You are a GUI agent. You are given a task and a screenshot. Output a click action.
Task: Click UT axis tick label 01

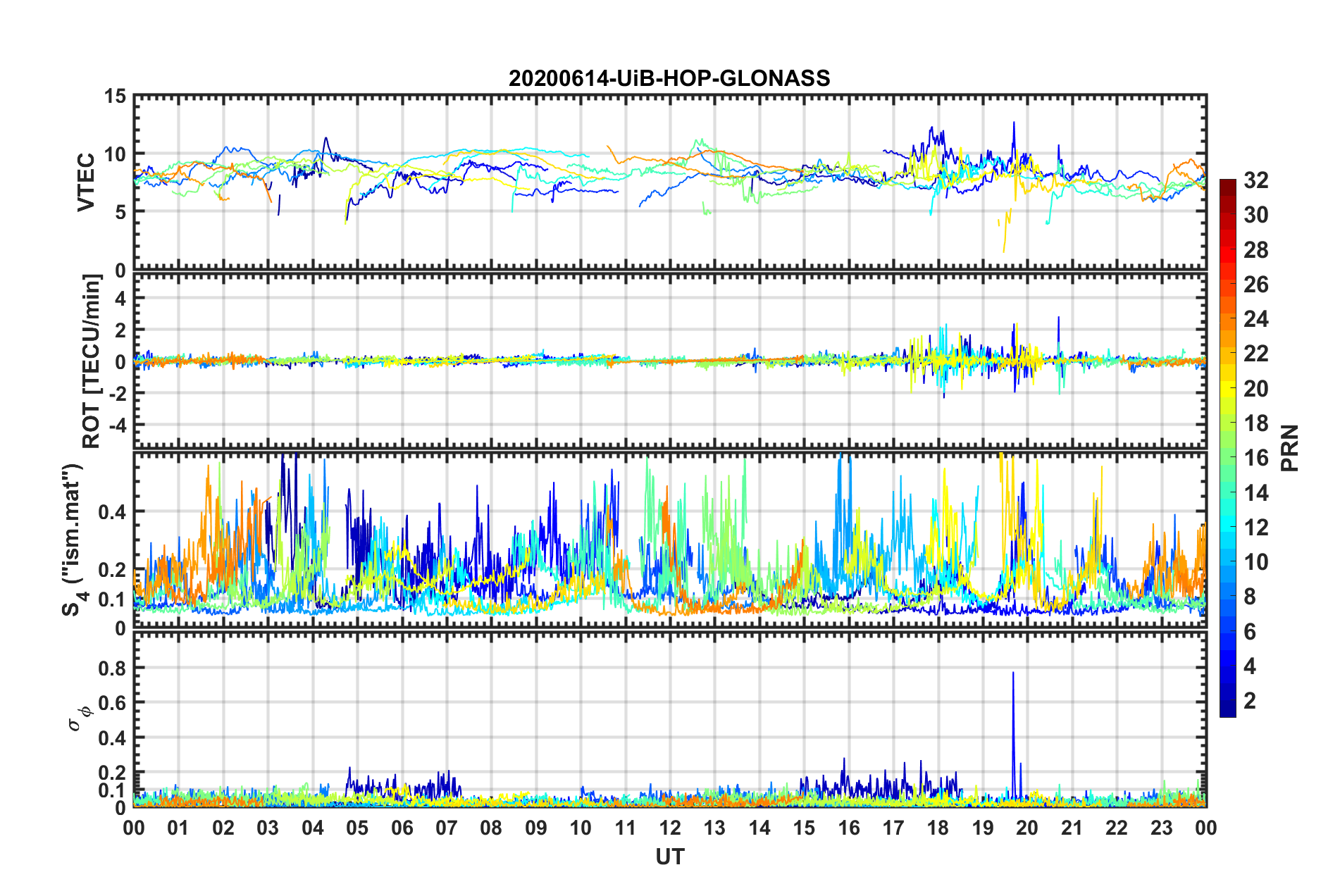(x=178, y=828)
